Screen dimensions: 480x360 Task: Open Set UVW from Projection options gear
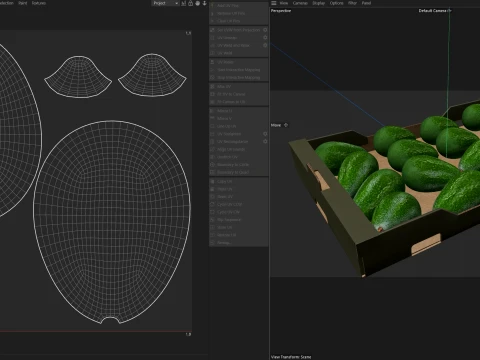pyautogui.click(x=265, y=30)
